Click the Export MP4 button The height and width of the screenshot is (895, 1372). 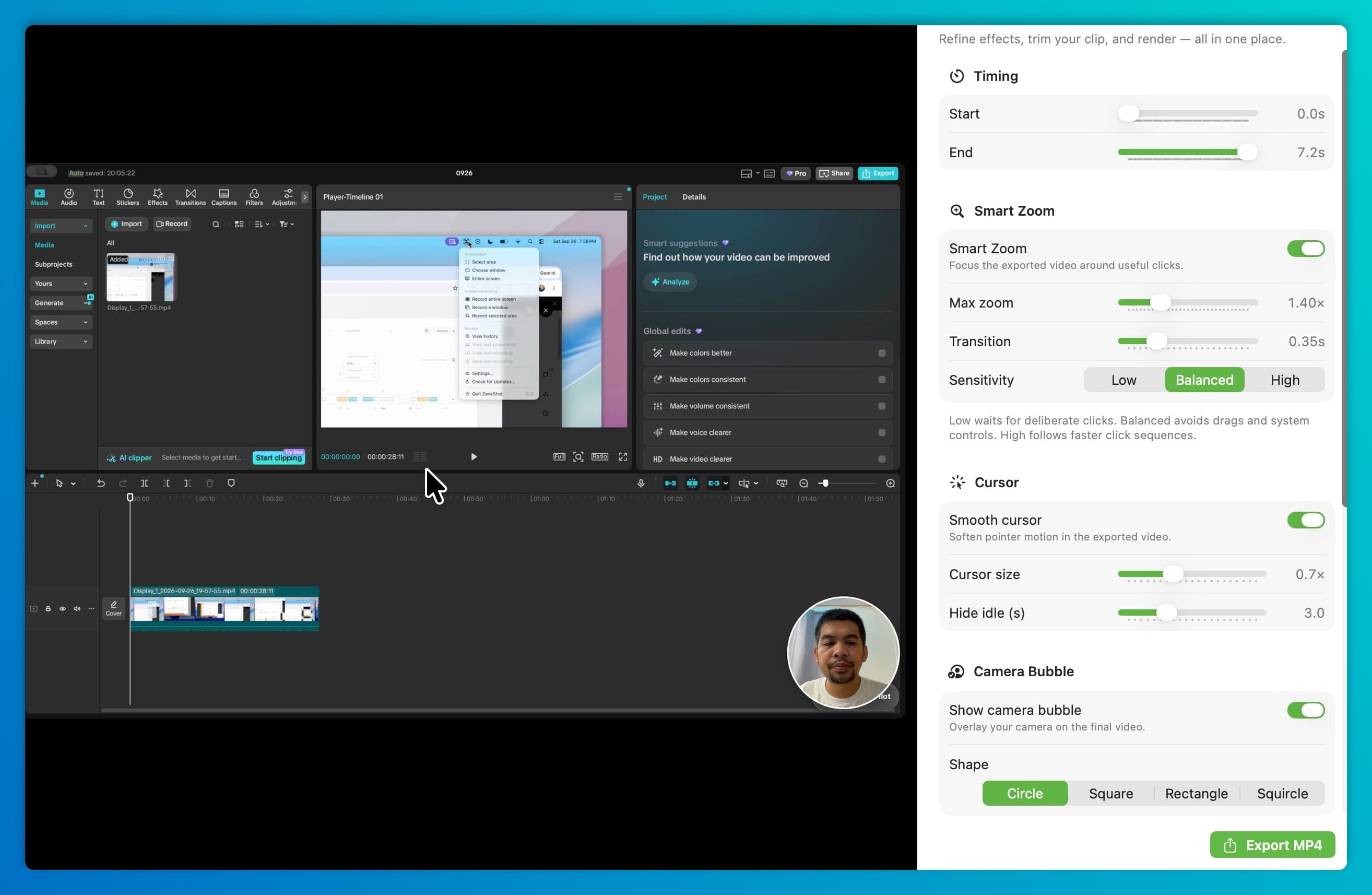pos(1272,845)
